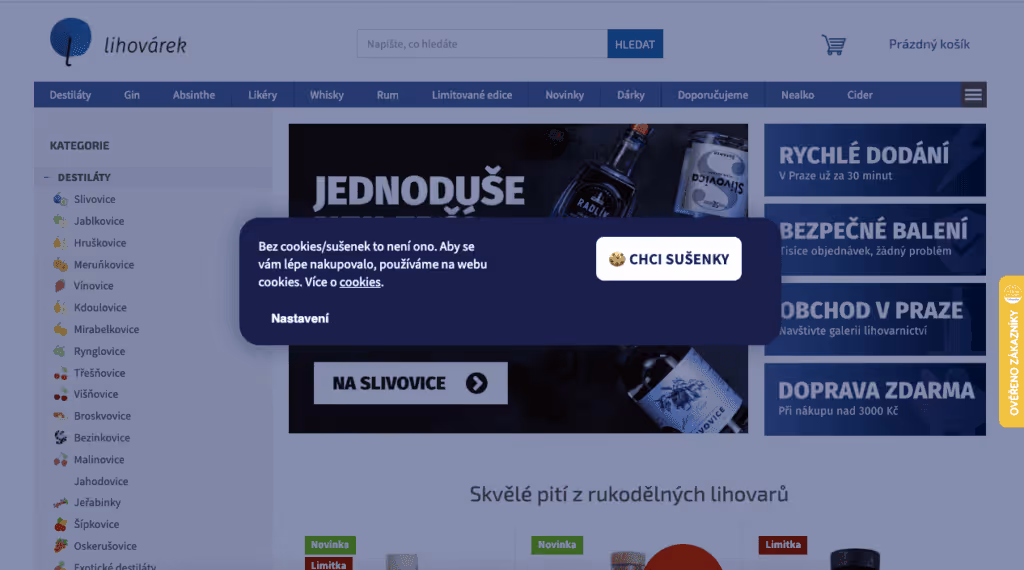
Task: Open Nealko in navigation bar
Action: coord(797,95)
